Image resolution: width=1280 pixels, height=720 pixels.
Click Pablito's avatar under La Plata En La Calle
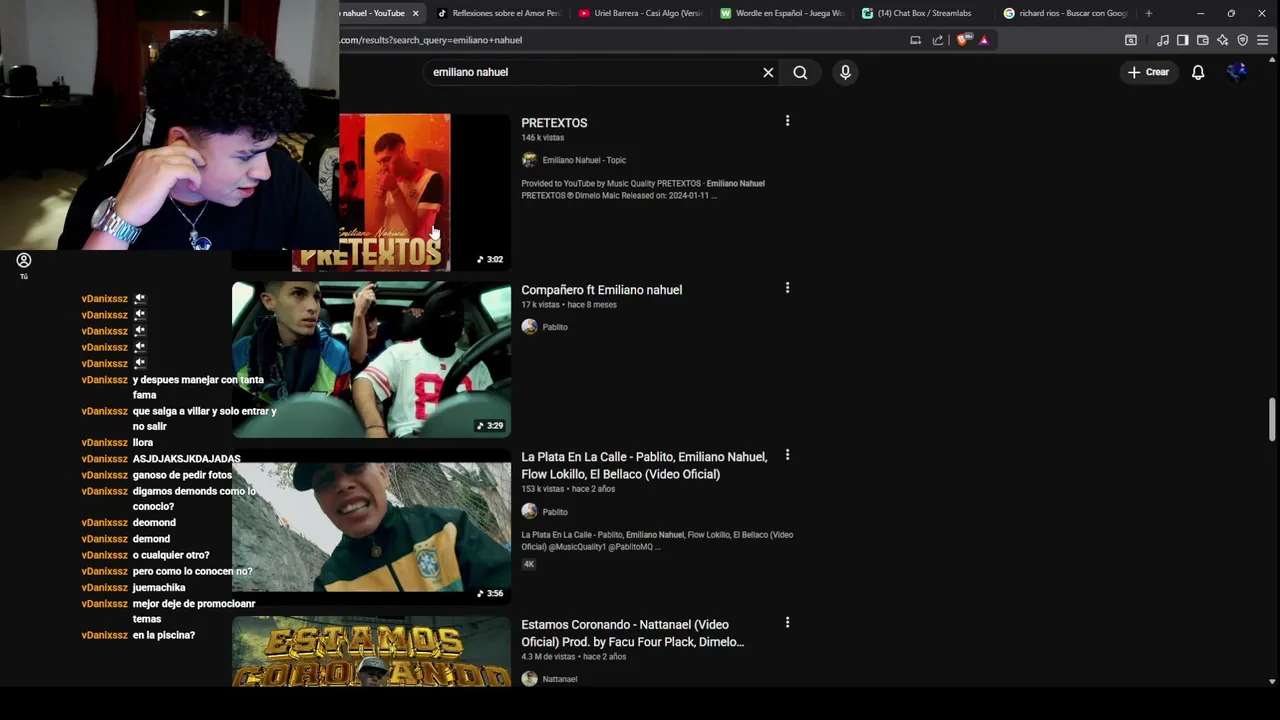tap(529, 512)
